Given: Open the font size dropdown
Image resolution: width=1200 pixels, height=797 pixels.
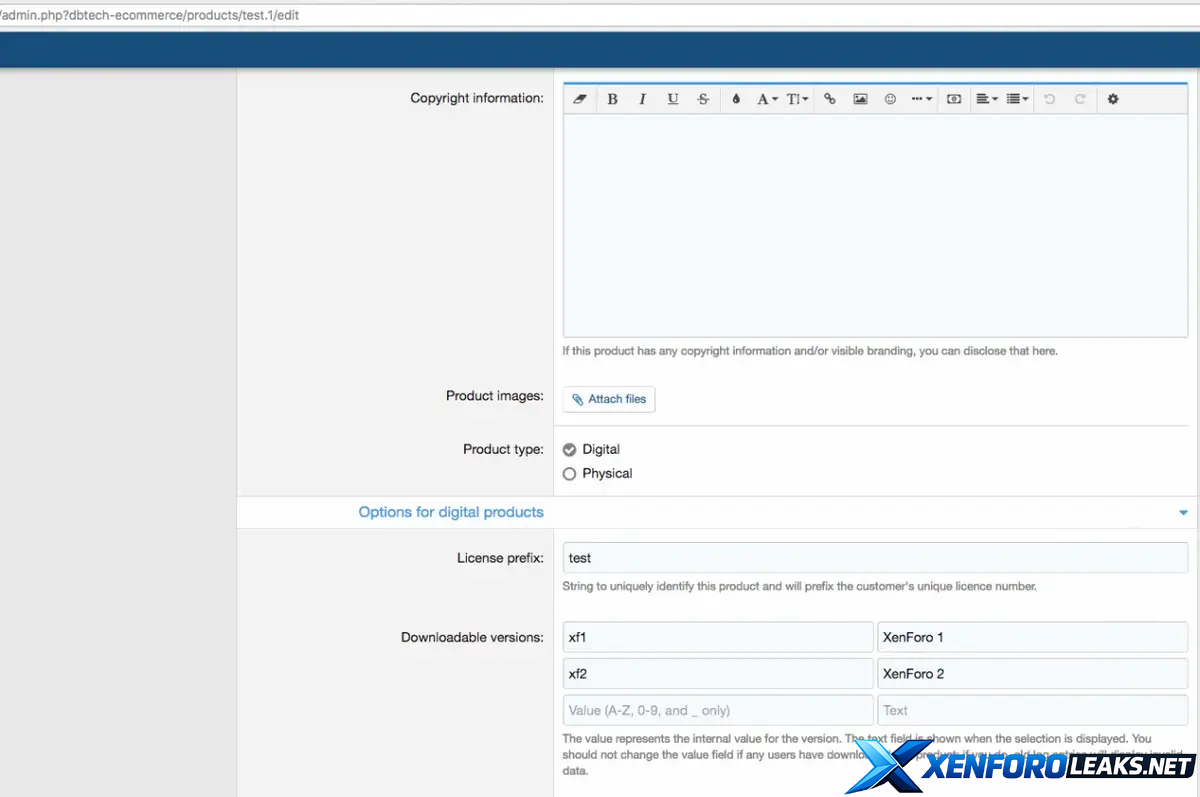Looking at the screenshot, I should (x=797, y=99).
